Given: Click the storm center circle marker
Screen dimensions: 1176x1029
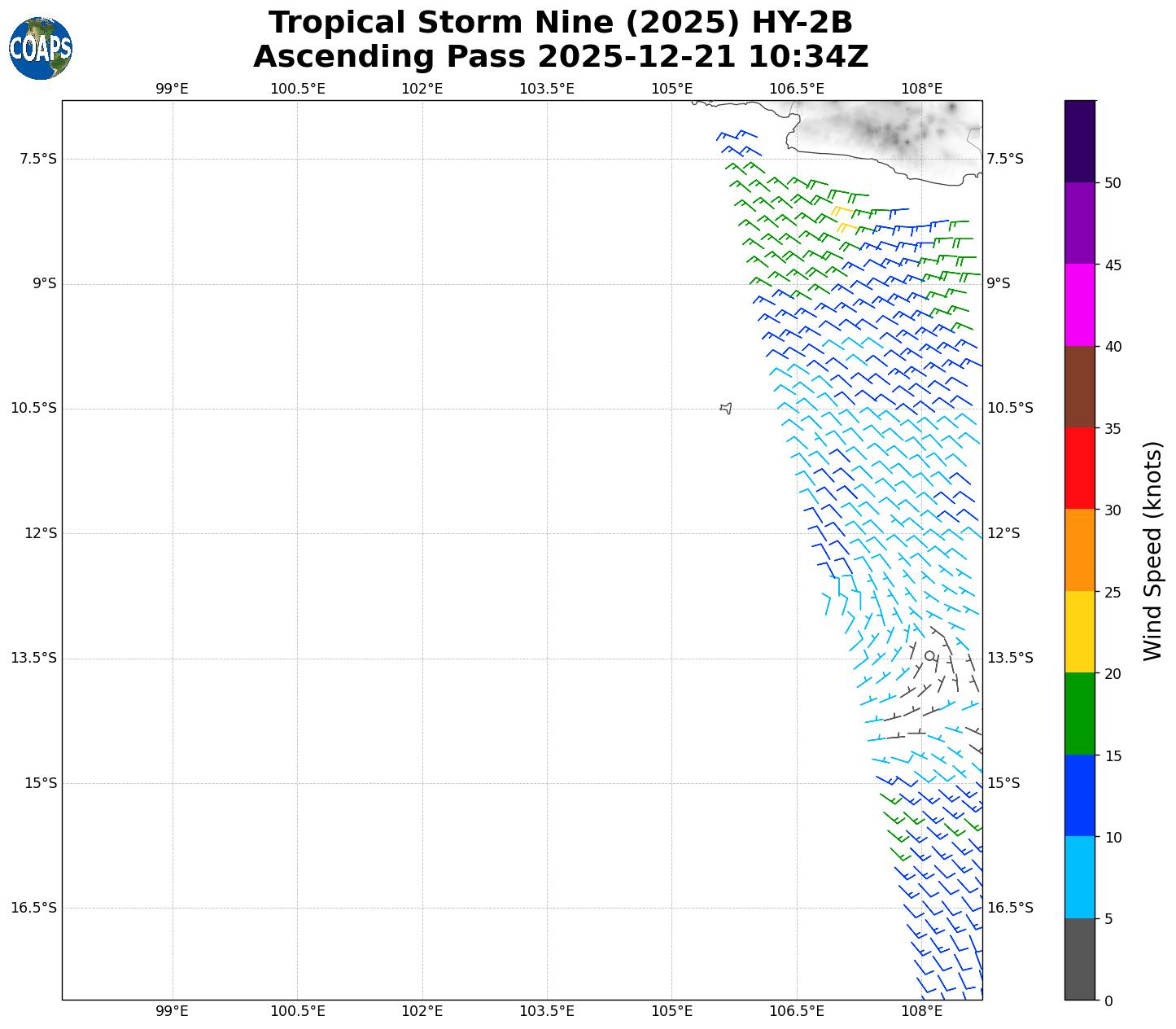Looking at the screenshot, I should point(929,656).
